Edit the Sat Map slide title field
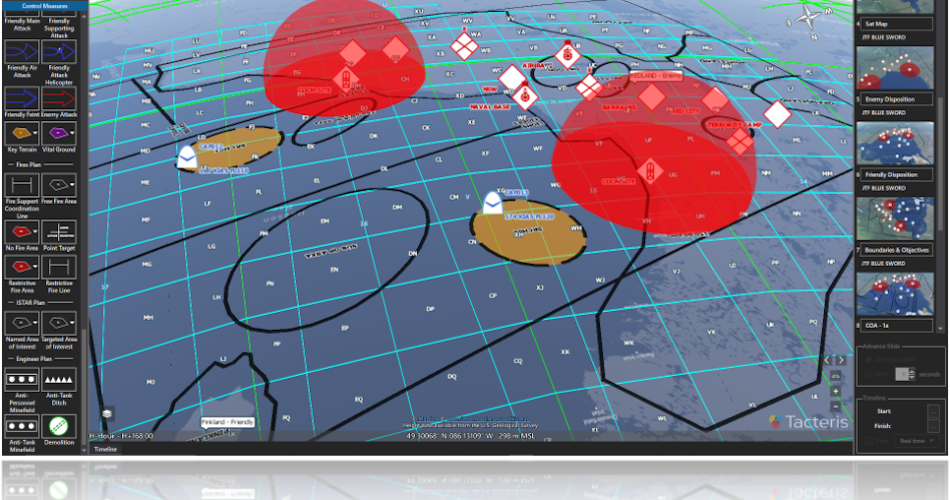This screenshot has width=950, height=500. (x=897, y=24)
